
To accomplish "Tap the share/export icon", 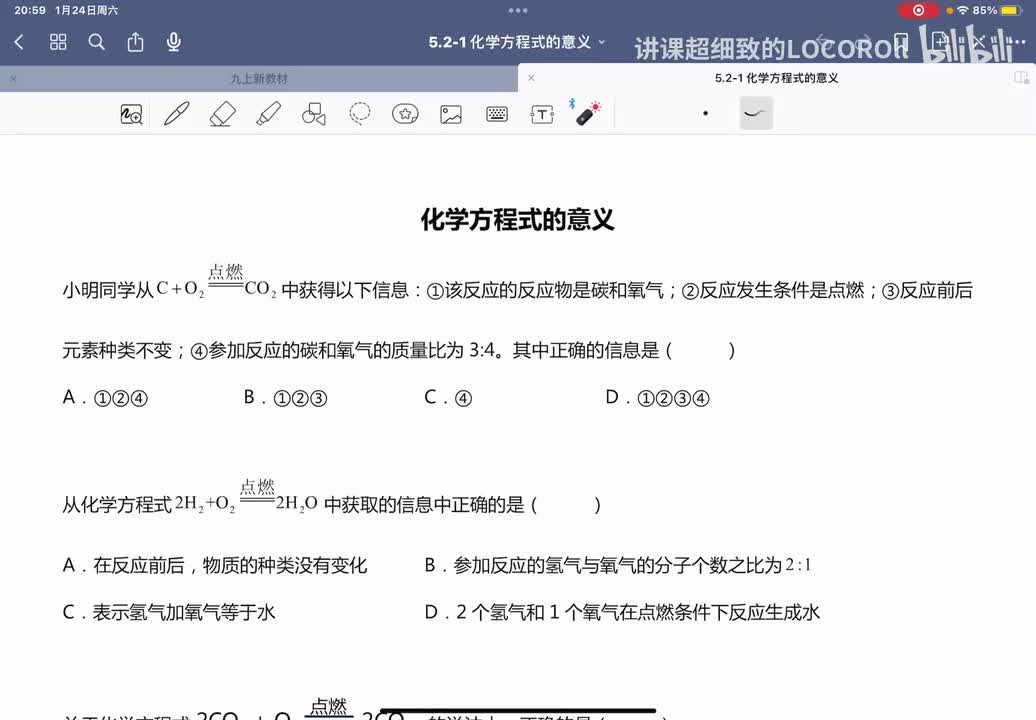I will pos(135,42).
